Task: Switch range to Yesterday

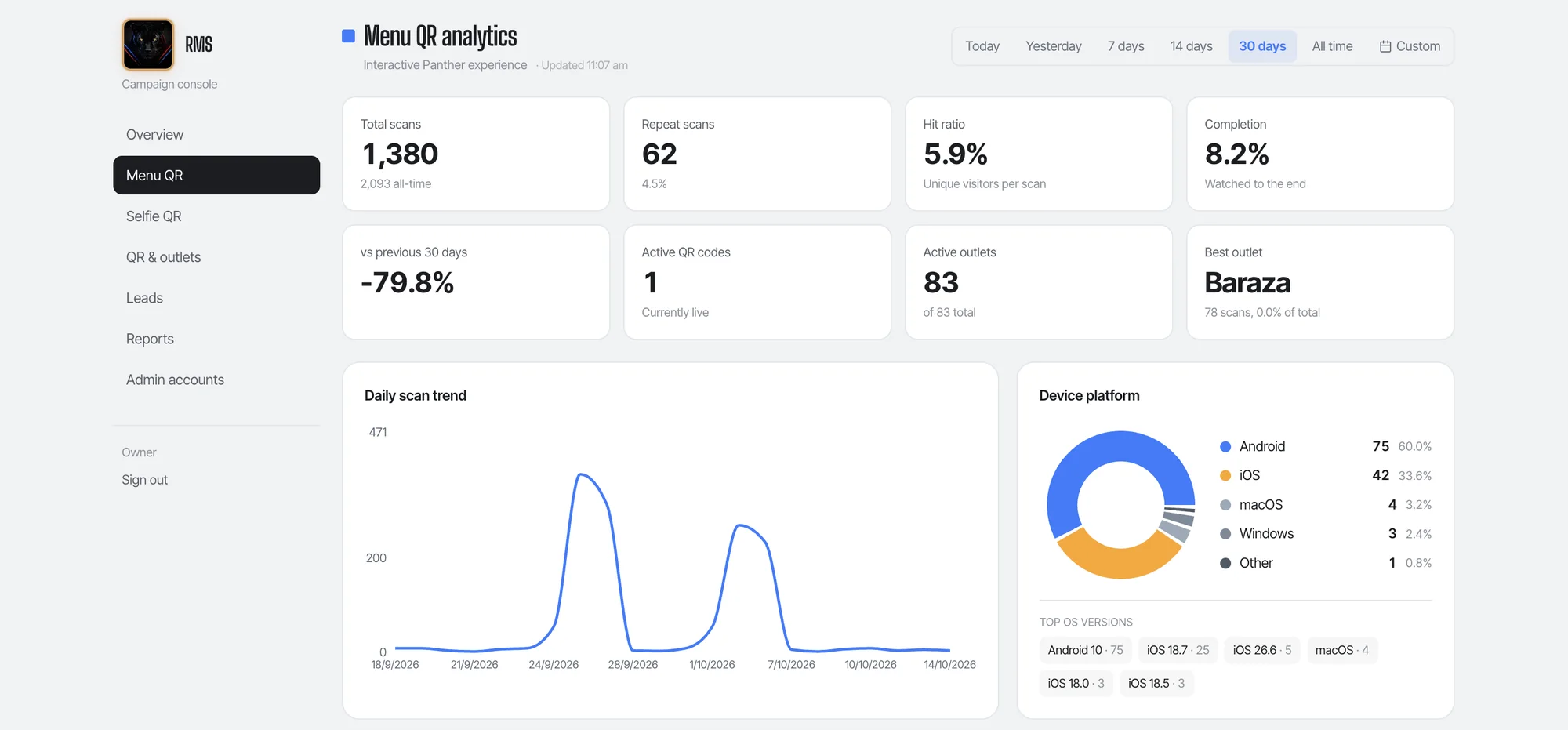Action: coord(1054,46)
